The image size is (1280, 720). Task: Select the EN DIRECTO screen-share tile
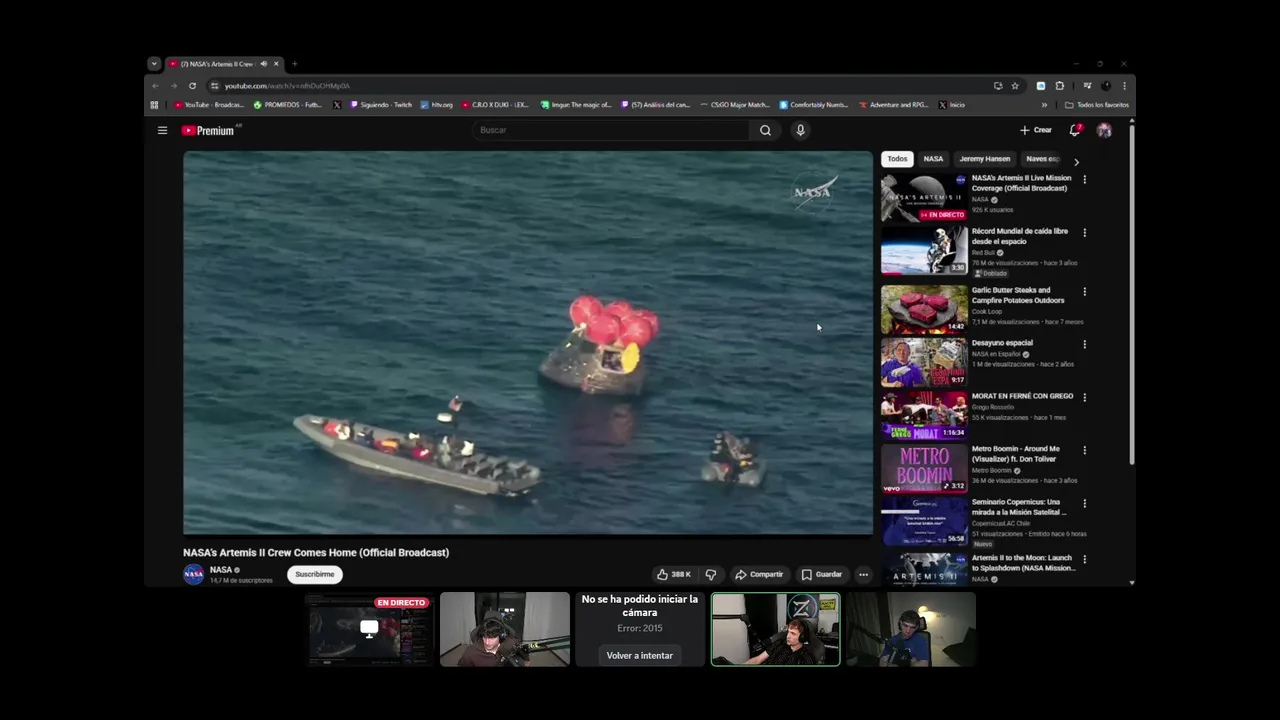(369, 629)
